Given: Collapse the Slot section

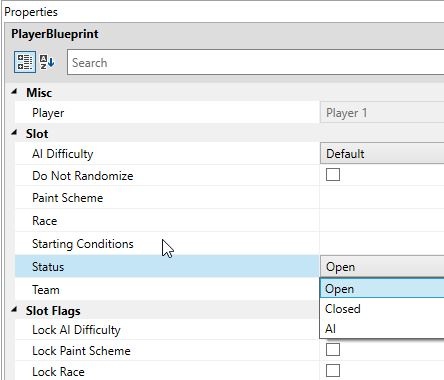Looking at the screenshot, I should pos(14,133).
